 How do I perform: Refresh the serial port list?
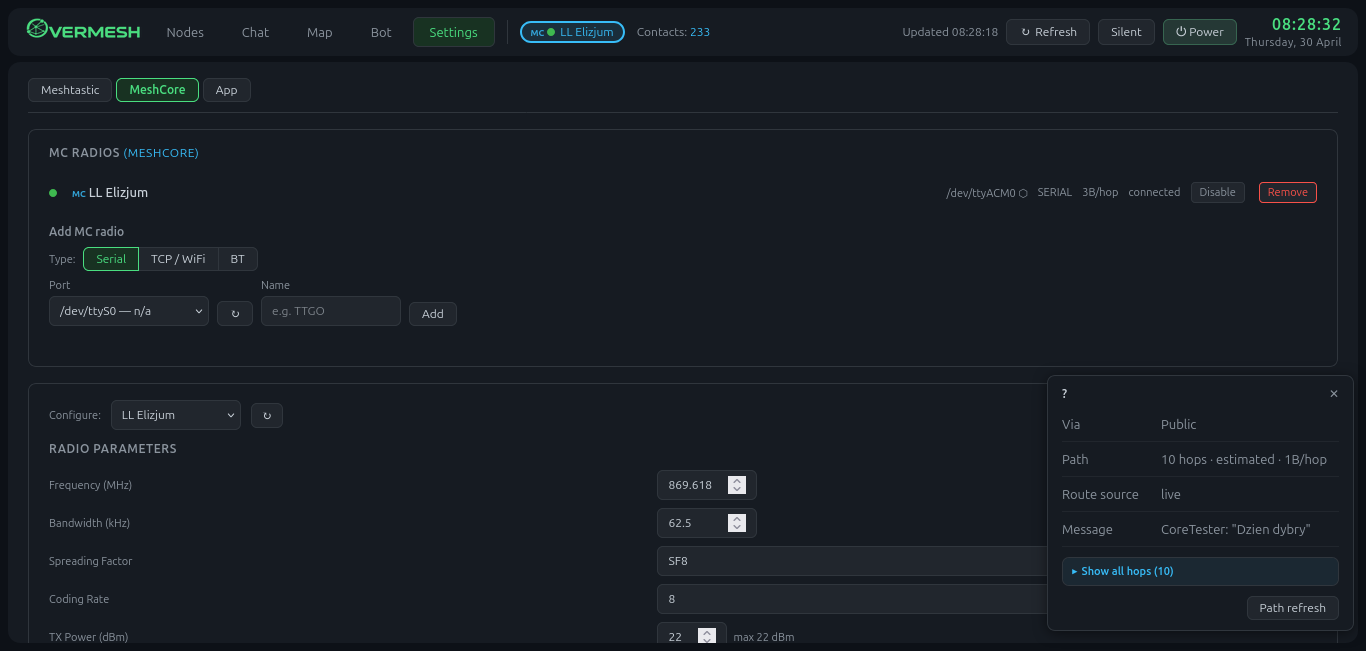coord(235,313)
